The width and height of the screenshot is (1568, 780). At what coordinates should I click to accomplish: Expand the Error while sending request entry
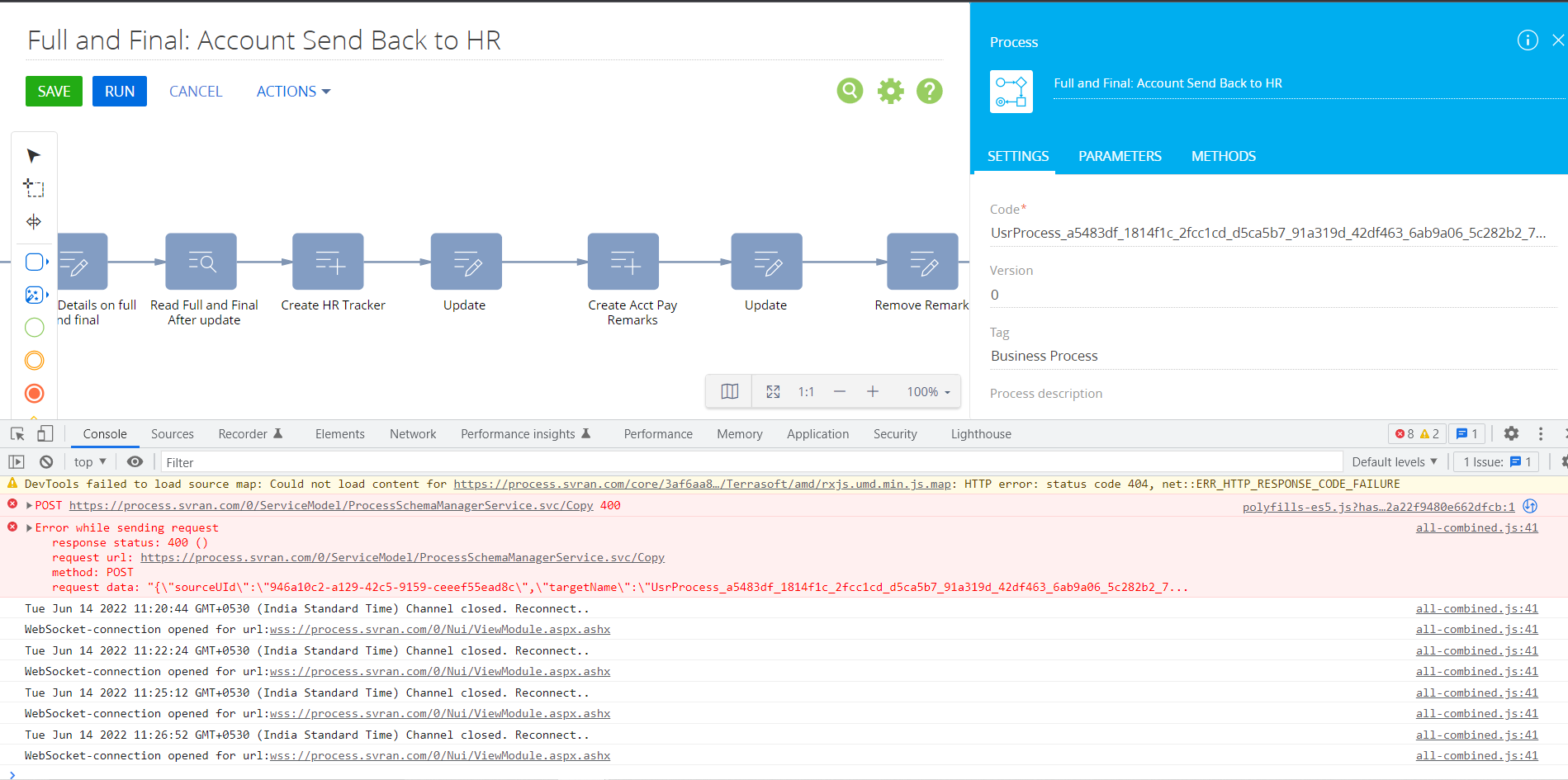[x=30, y=527]
